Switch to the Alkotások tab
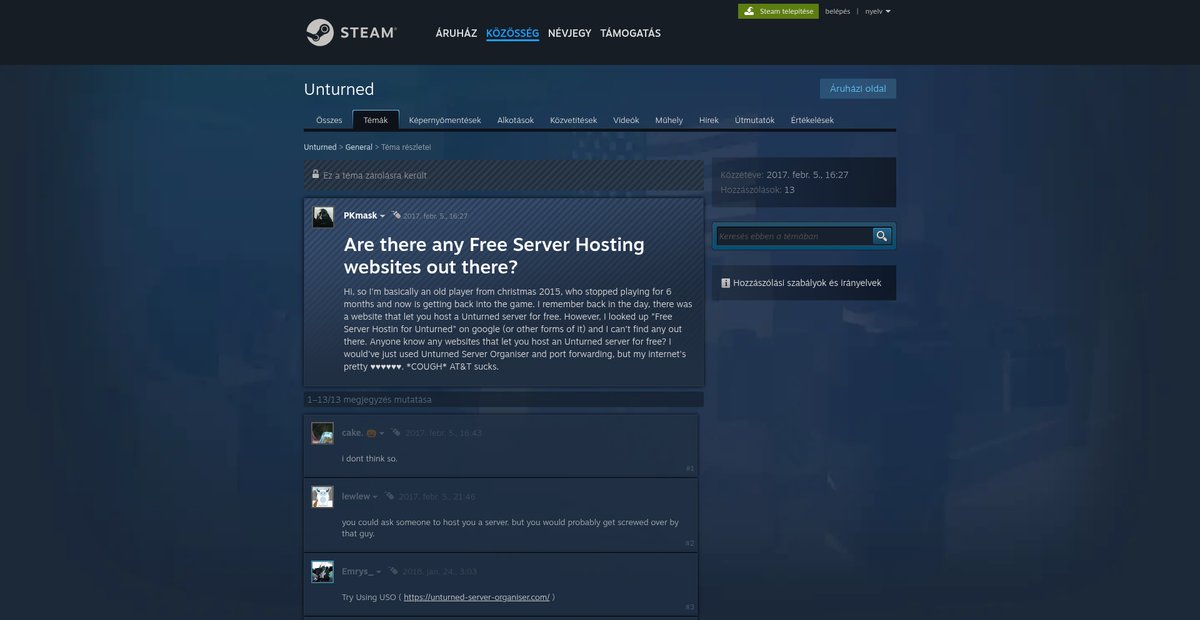 515,120
